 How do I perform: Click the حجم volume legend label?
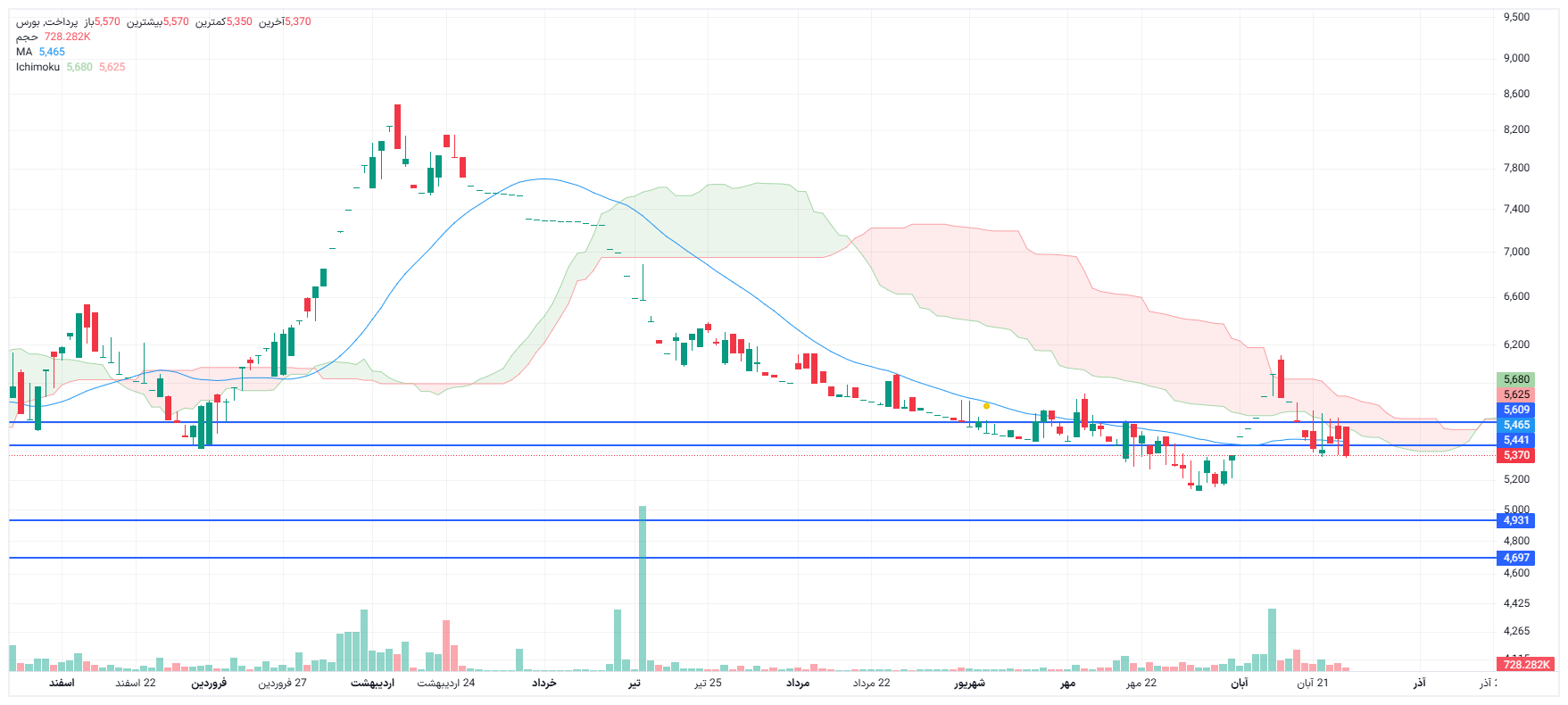27,37
